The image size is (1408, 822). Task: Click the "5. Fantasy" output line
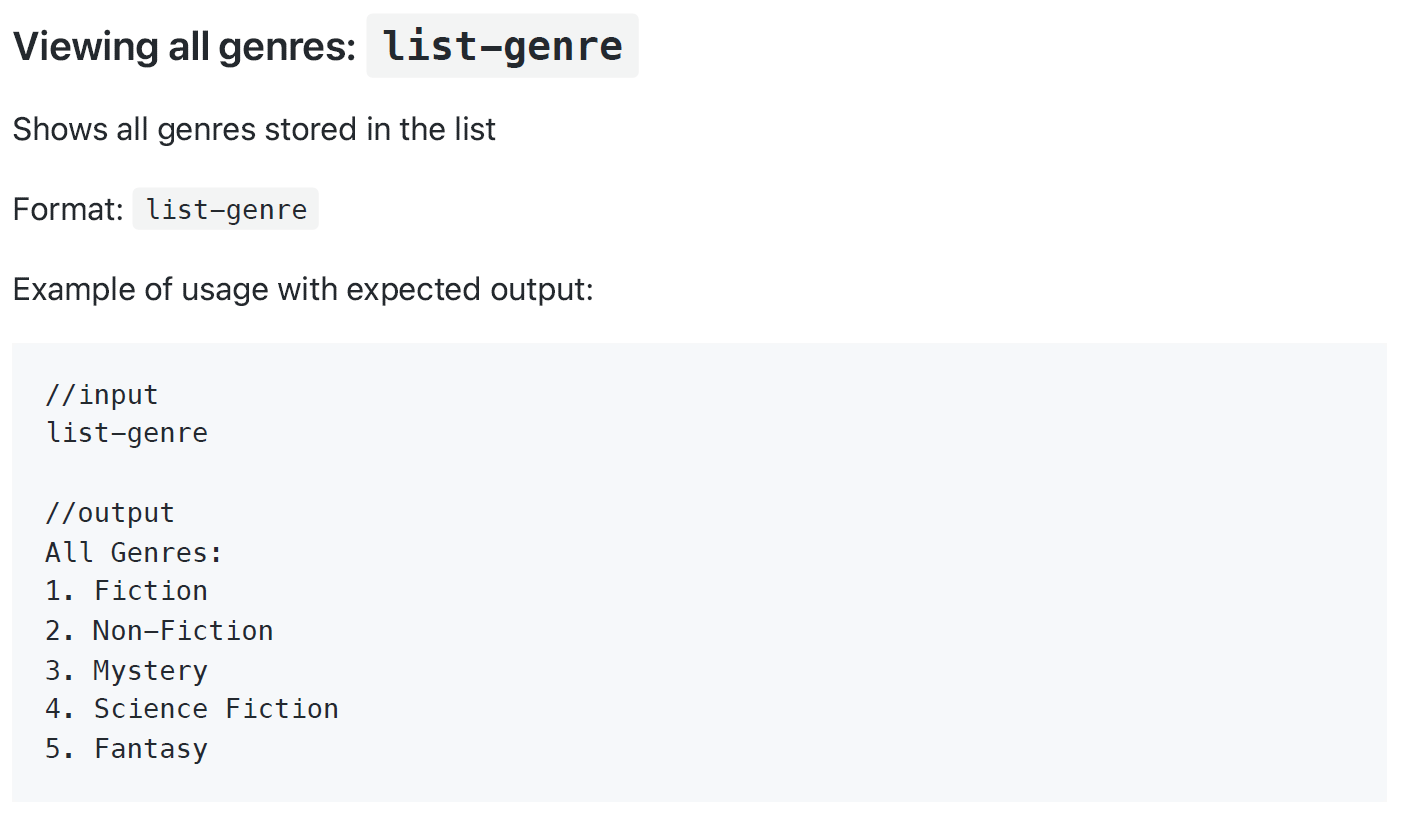pos(127,749)
